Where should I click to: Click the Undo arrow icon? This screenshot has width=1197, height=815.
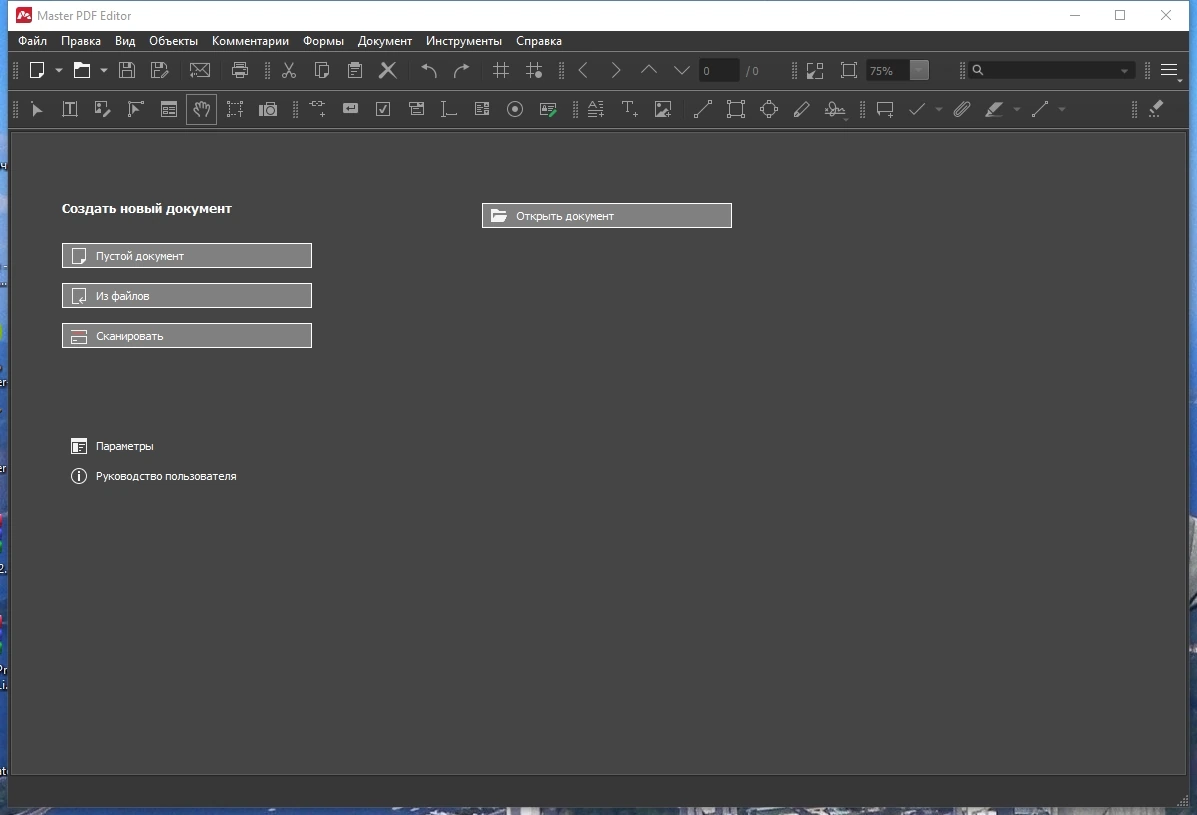[x=429, y=70]
